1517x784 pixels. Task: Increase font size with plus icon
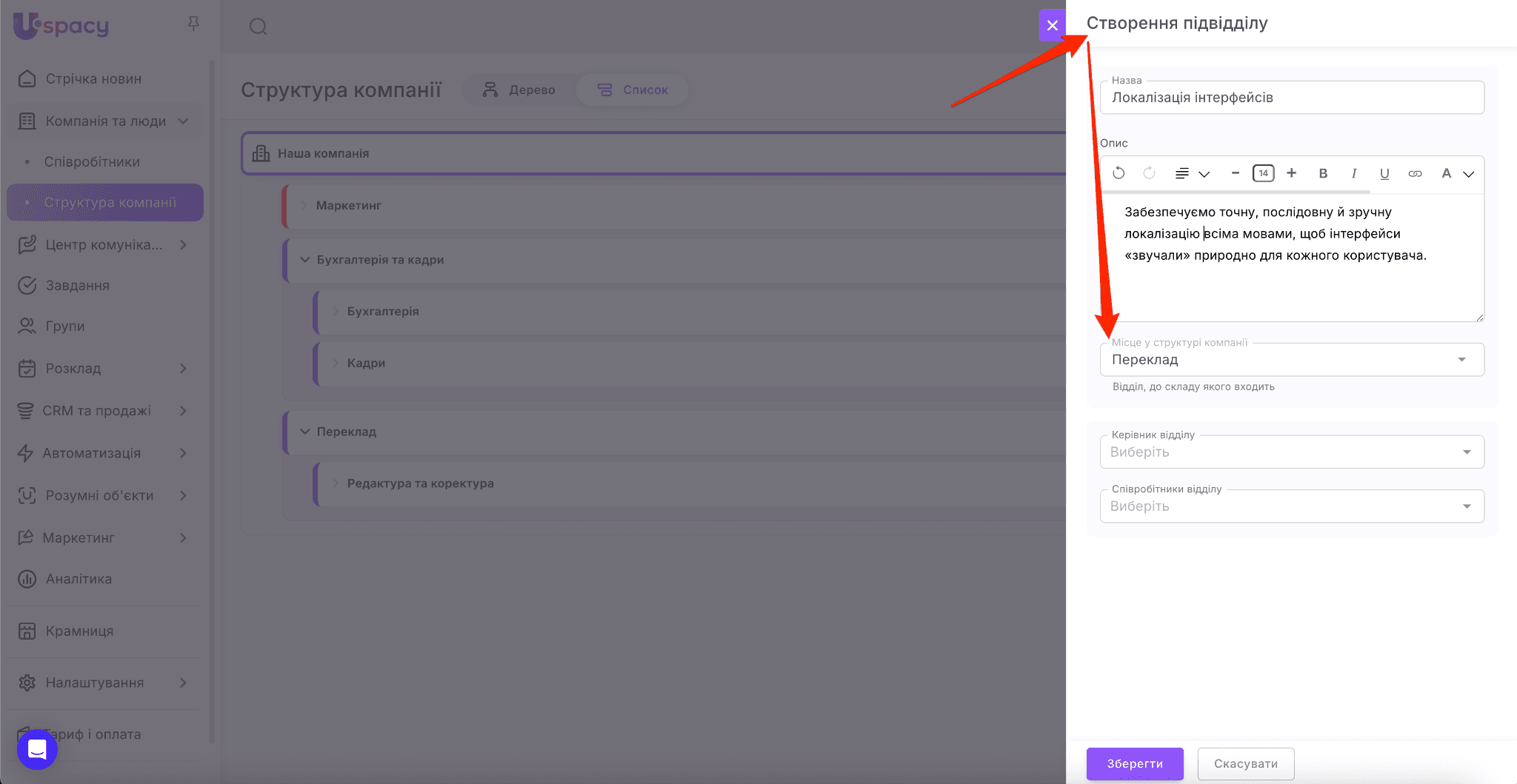(x=1292, y=173)
